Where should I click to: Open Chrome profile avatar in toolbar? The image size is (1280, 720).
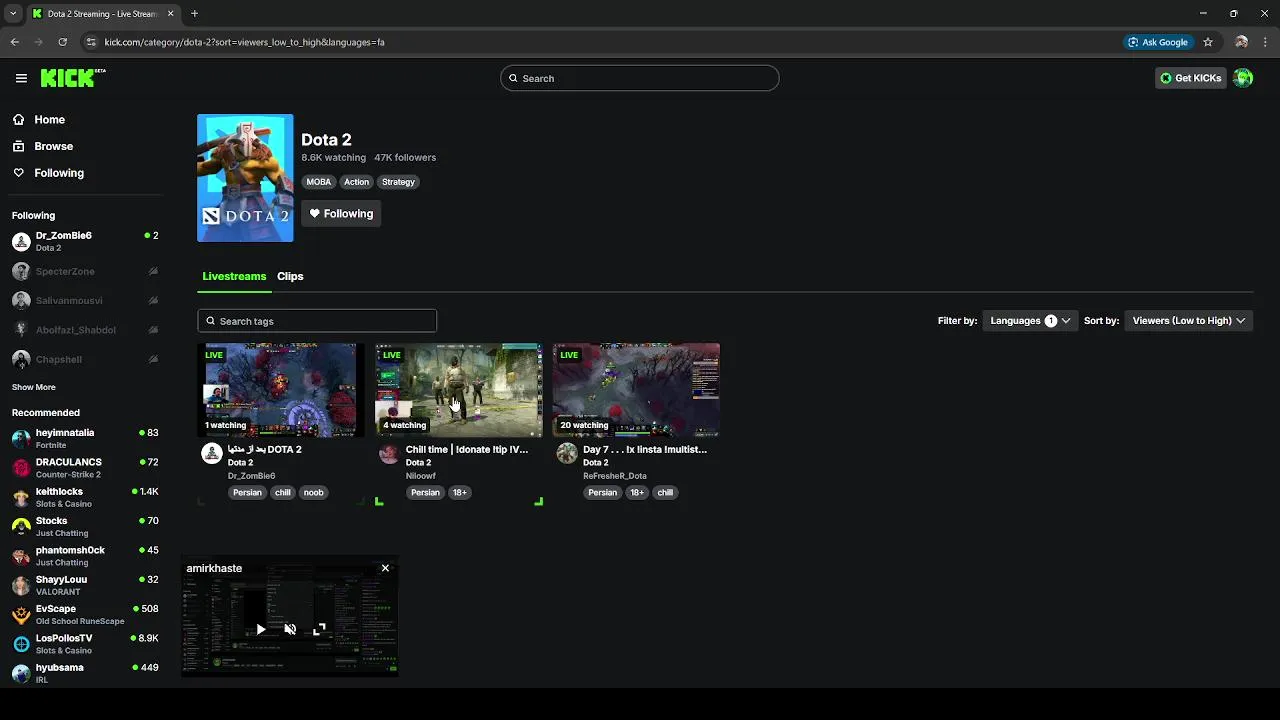(1241, 42)
